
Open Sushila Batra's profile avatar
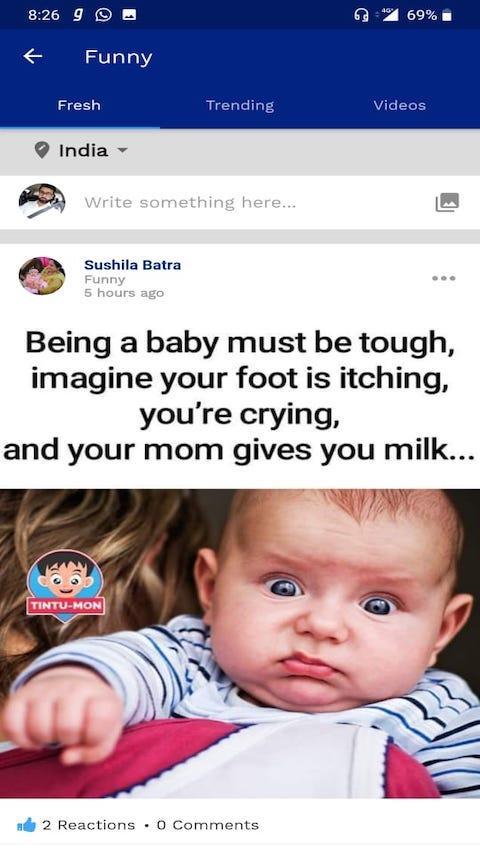[x=42, y=276]
